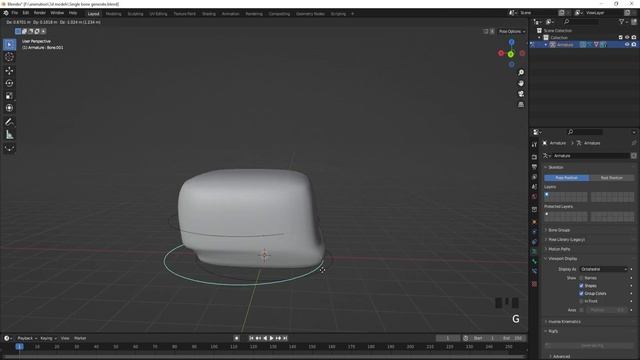The width and height of the screenshot is (640, 360).
Task: Open the Playback dropdown in timeline
Action: coord(27,338)
